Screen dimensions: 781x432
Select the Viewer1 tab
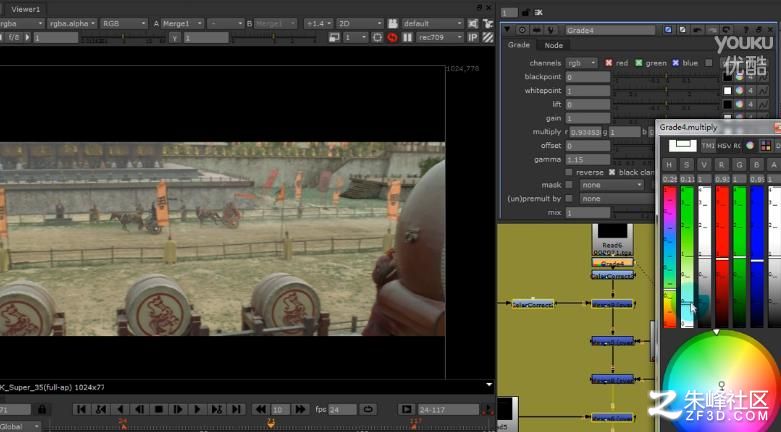[25, 9]
